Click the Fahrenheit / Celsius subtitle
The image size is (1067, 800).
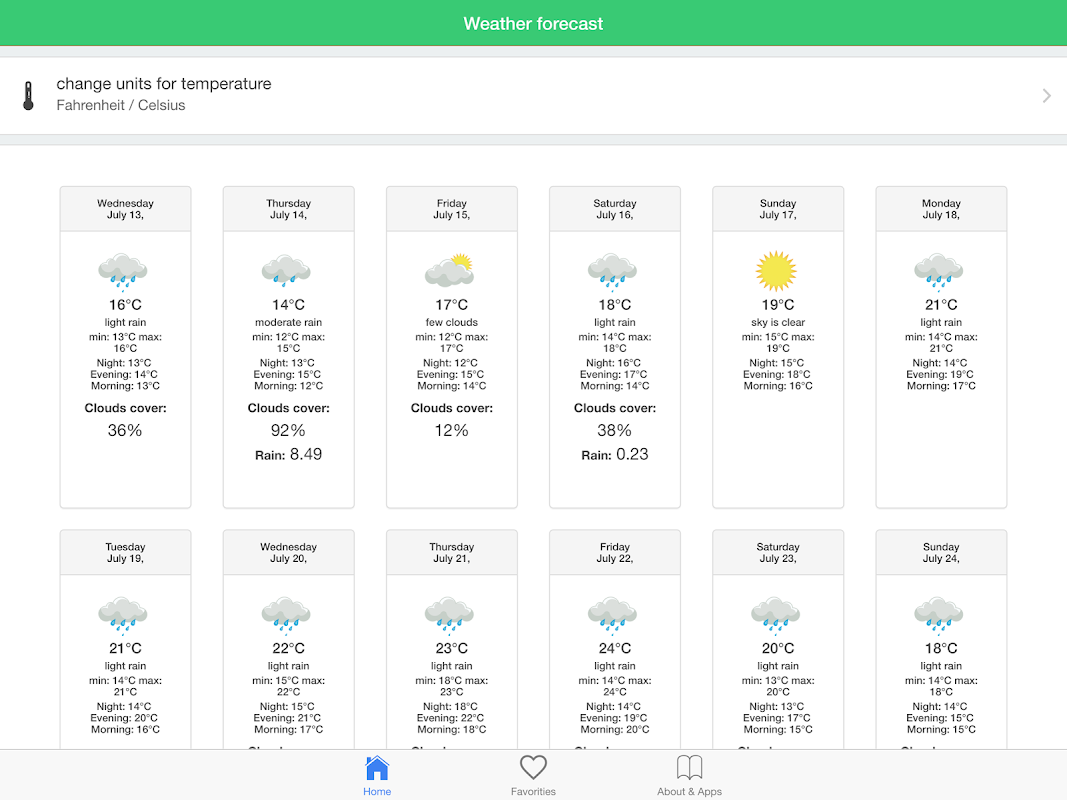120,105
